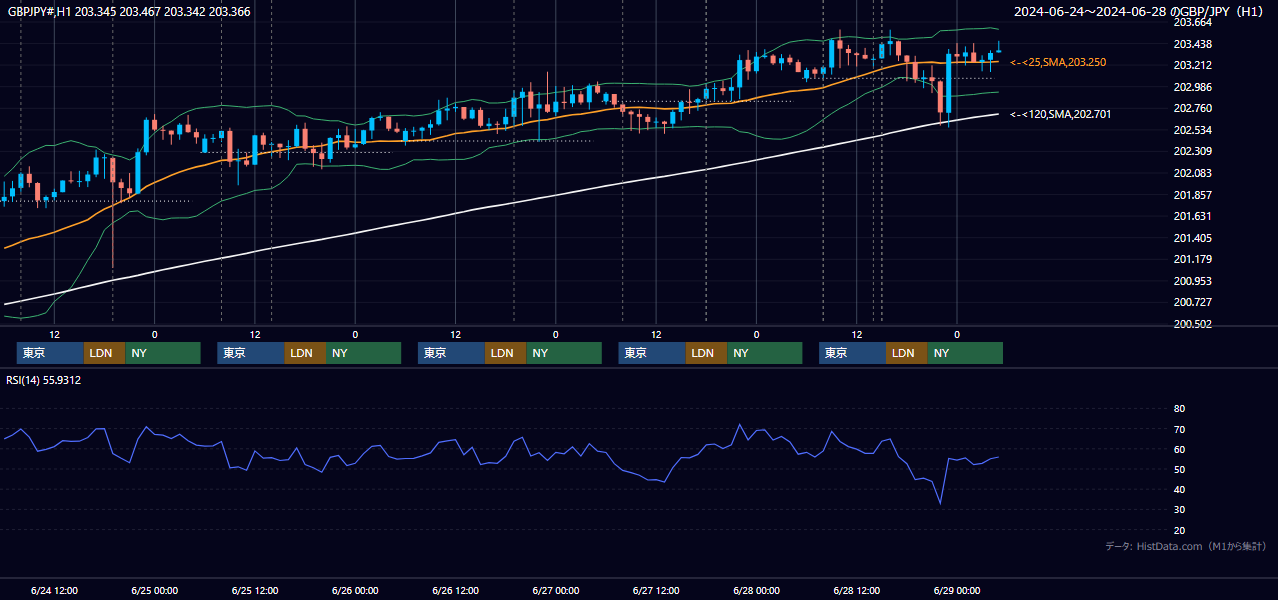
Task: Click the RSI 60 level label
Action: click(1179, 449)
